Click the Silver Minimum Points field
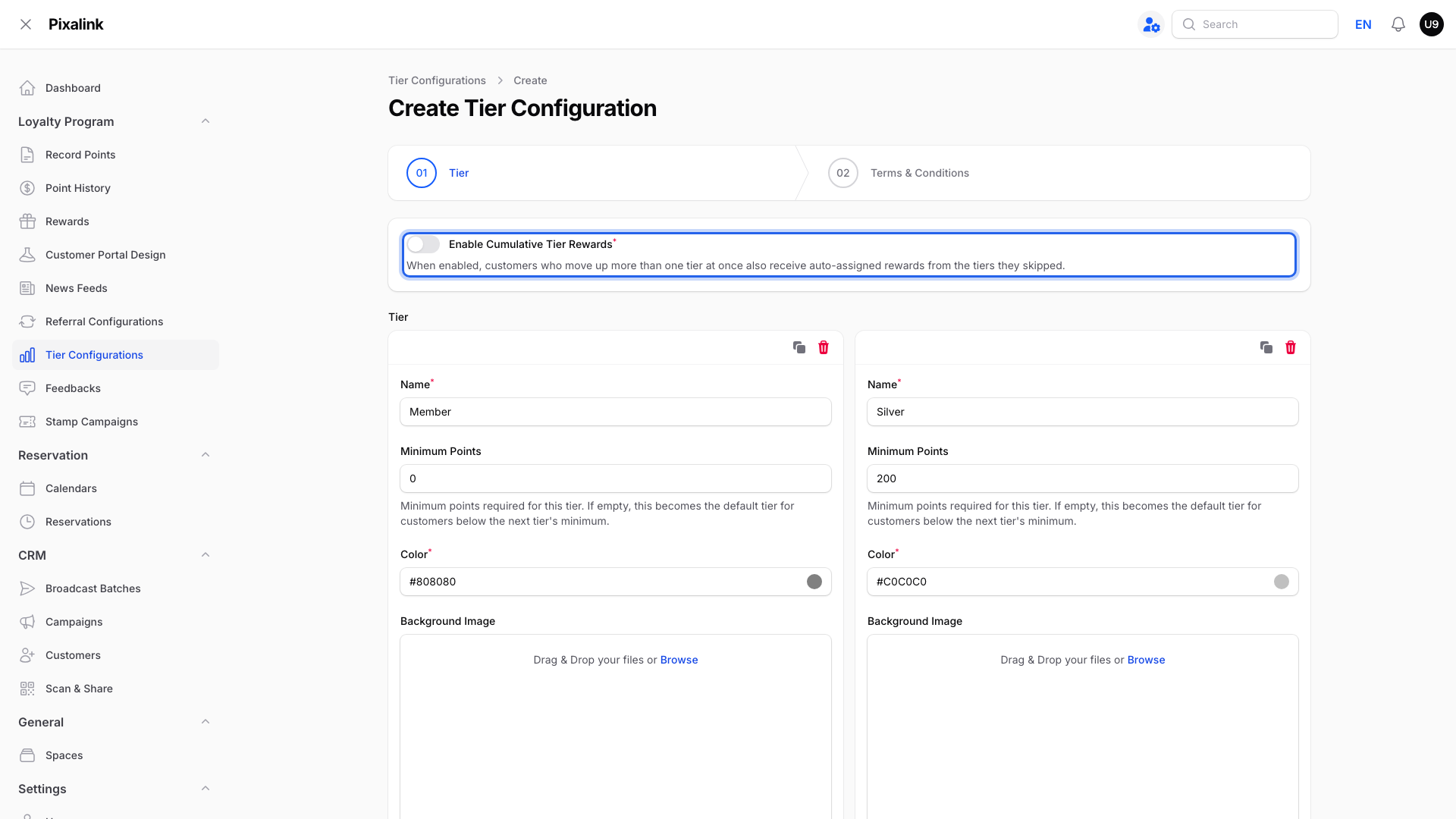 [1083, 479]
